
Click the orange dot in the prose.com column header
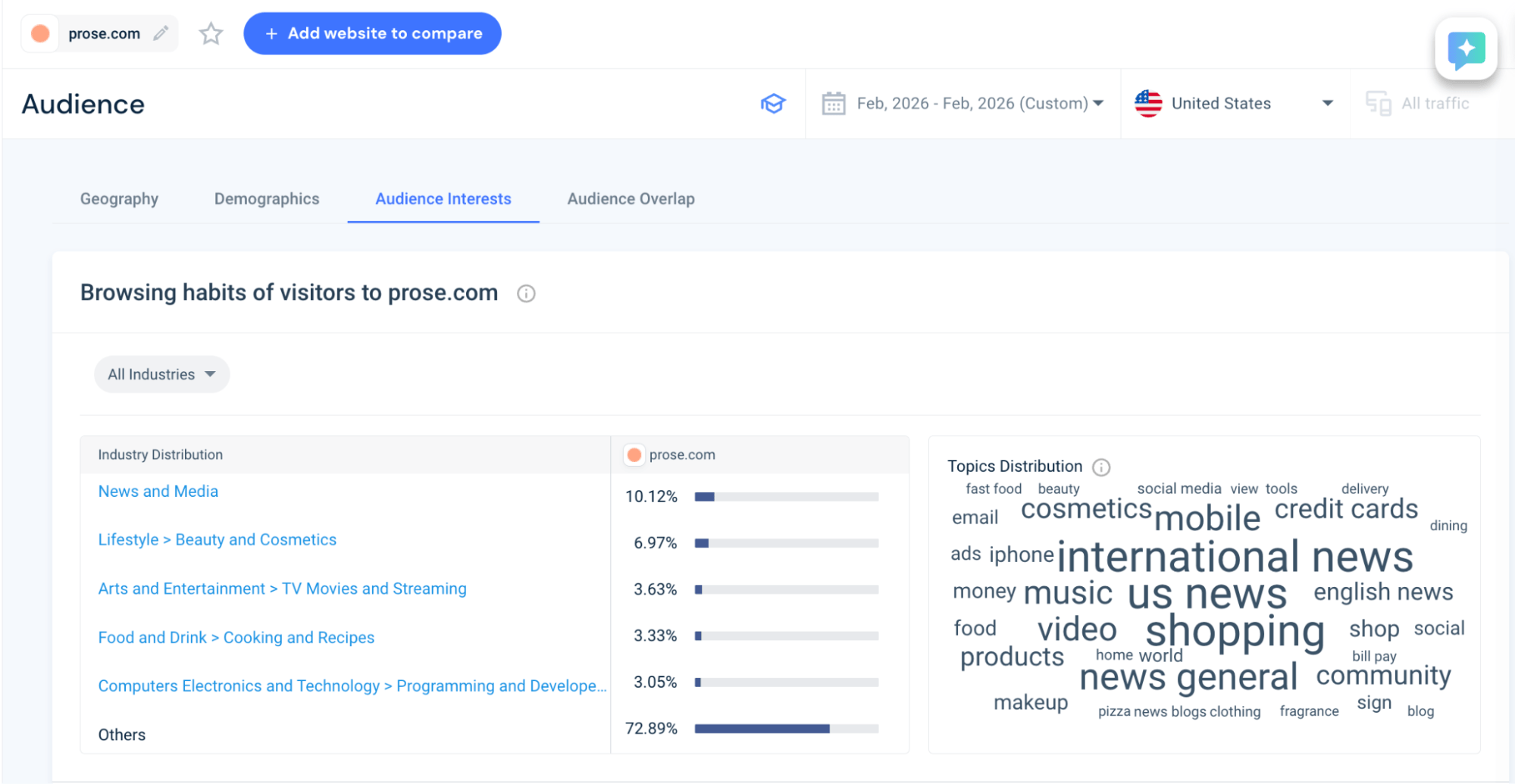click(x=634, y=454)
